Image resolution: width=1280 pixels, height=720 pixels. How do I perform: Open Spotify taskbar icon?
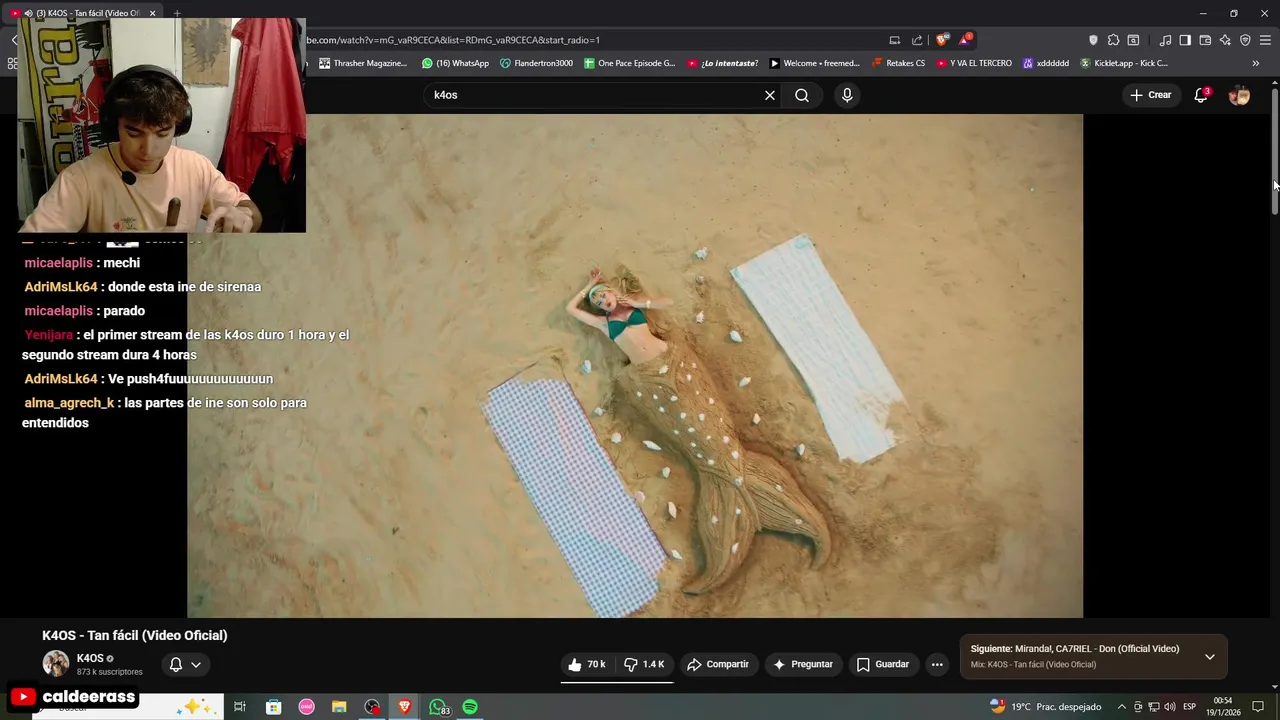click(470, 707)
